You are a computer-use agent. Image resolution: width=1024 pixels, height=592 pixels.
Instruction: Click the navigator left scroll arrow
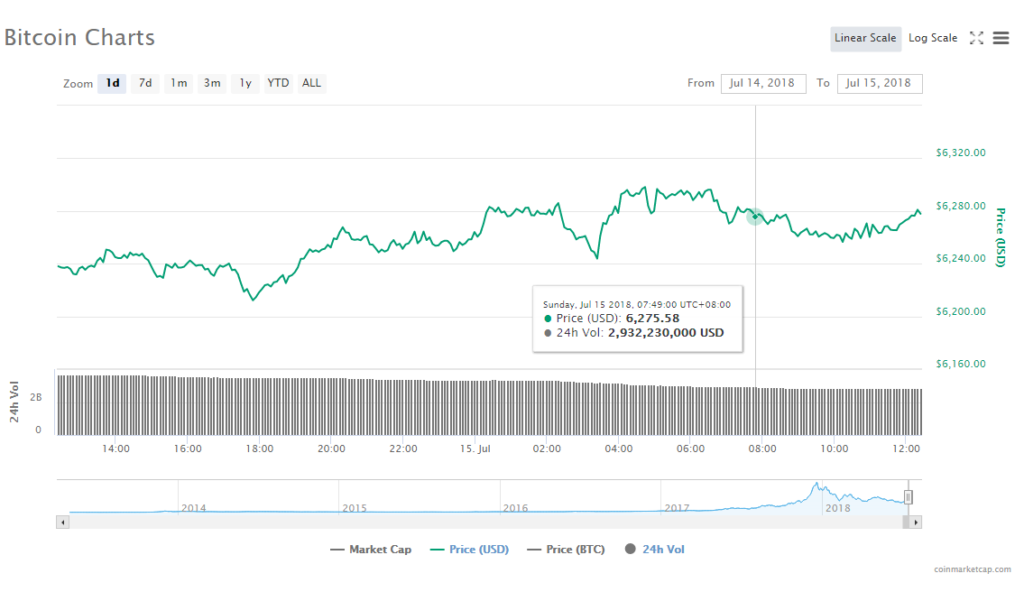(63, 522)
